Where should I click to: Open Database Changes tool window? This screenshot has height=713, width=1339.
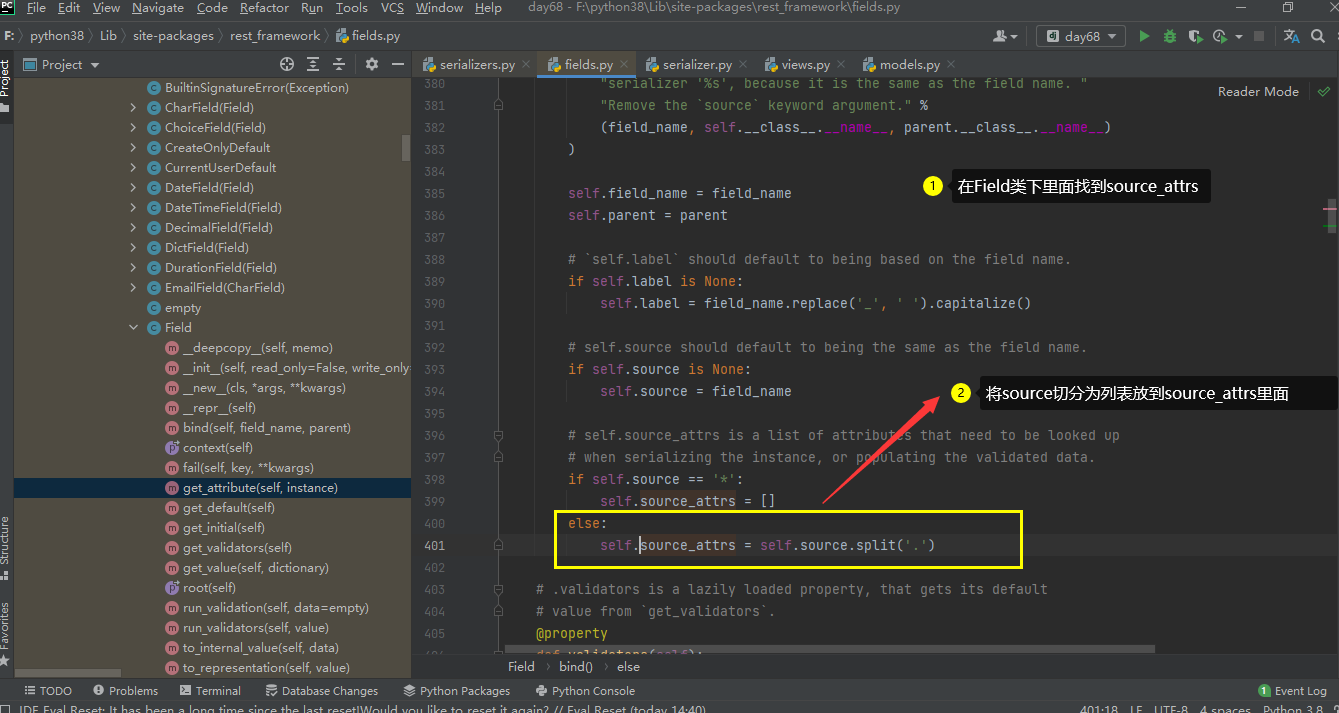(321, 691)
